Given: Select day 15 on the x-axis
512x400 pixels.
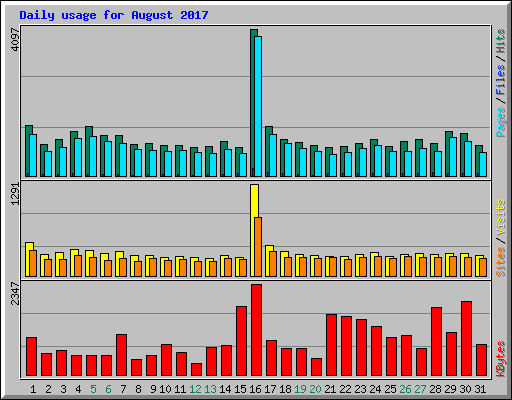Looking at the screenshot, I should tap(240, 389).
